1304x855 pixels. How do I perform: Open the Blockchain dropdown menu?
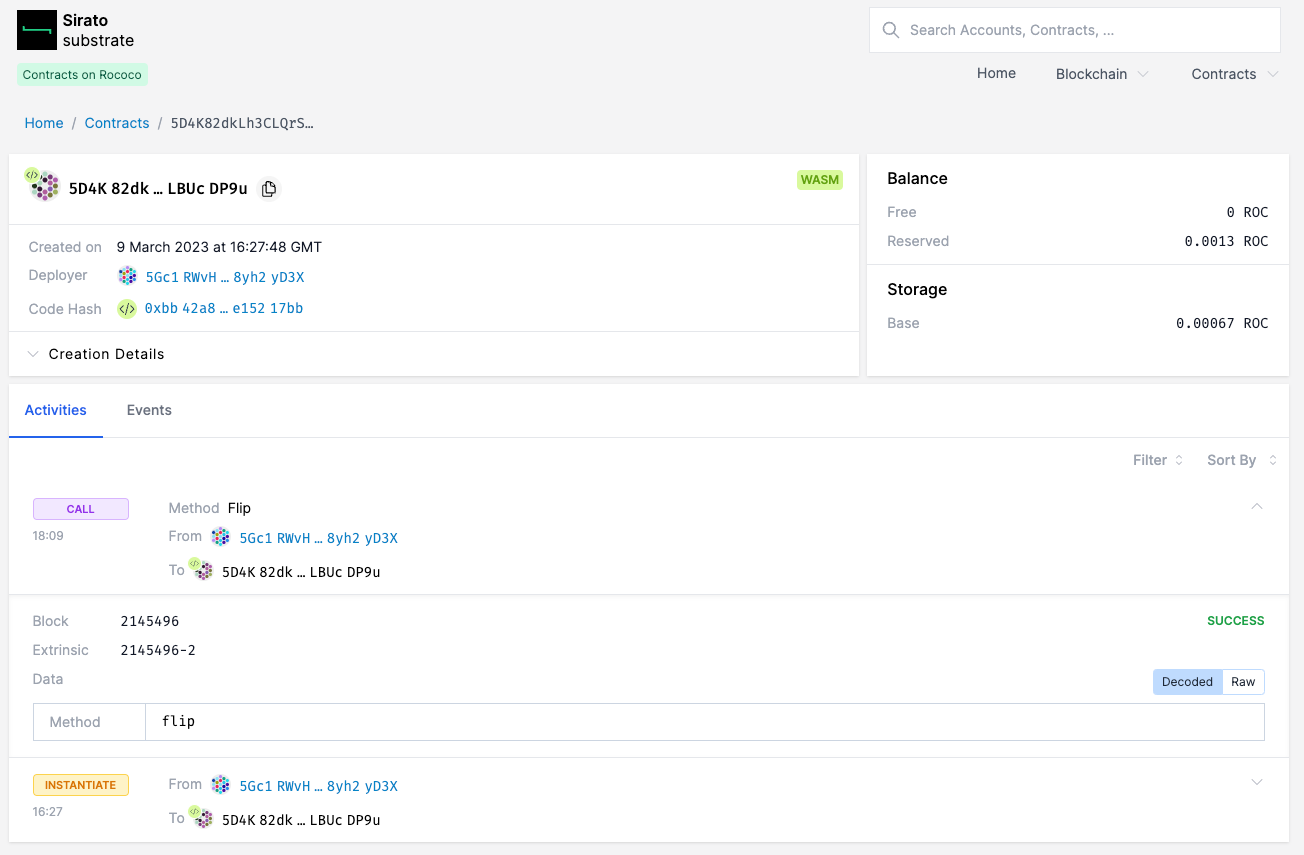[1101, 74]
